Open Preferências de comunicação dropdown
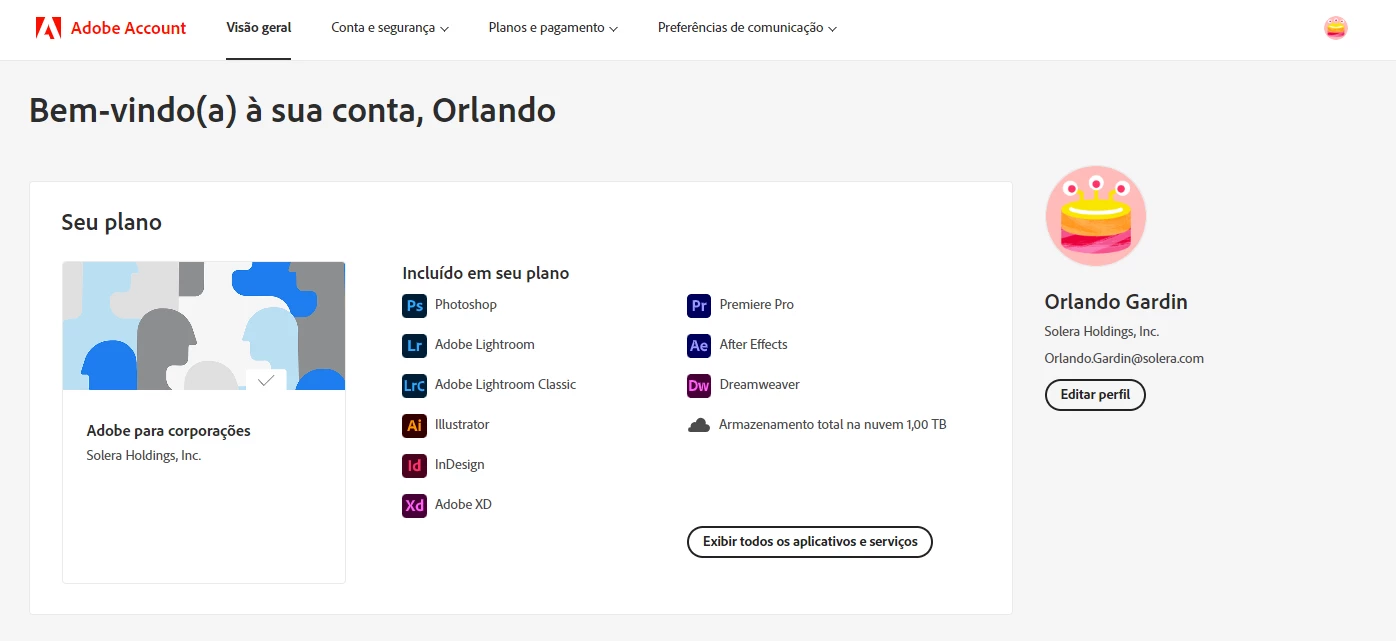 747,28
